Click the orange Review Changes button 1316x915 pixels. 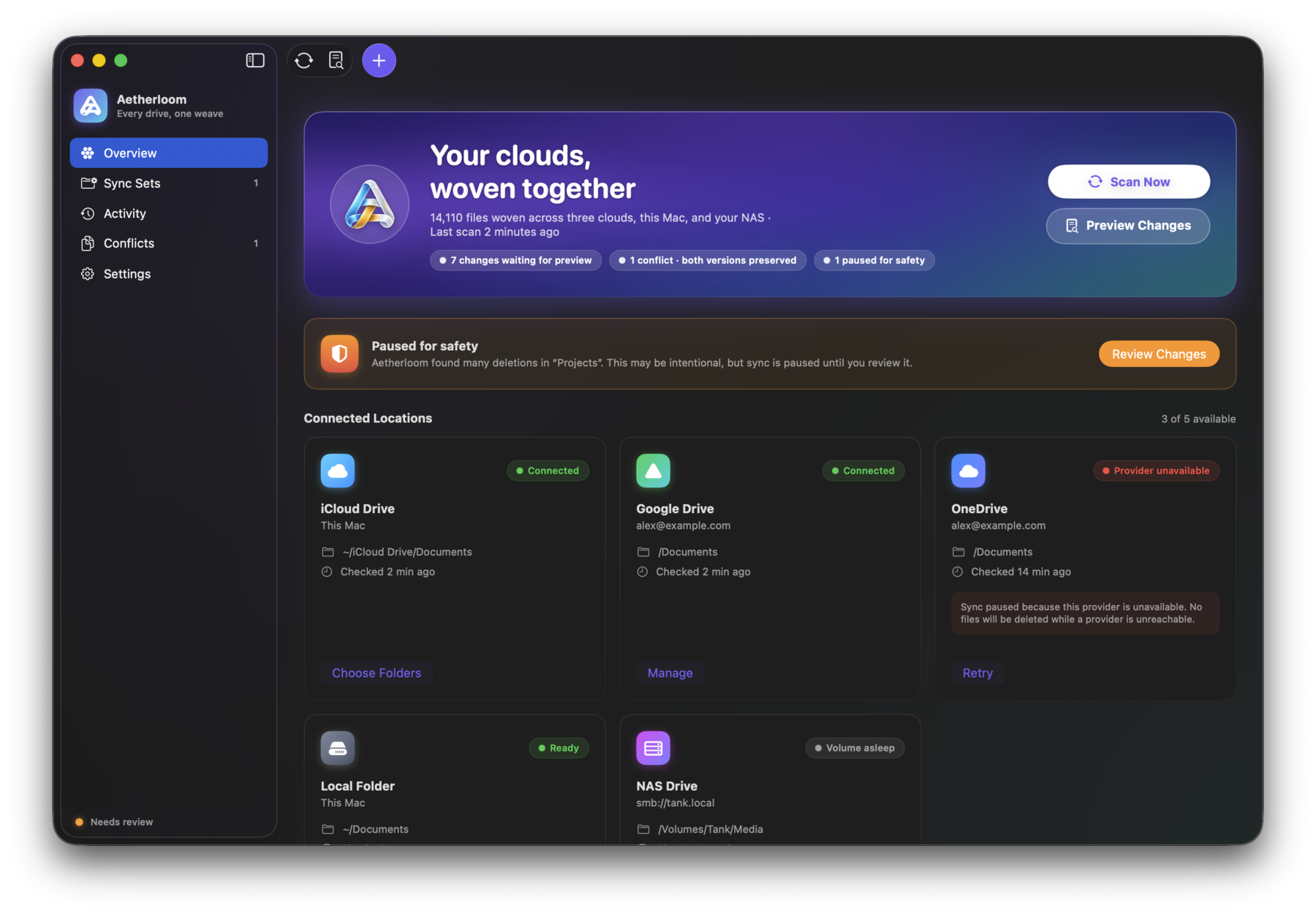tap(1159, 354)
